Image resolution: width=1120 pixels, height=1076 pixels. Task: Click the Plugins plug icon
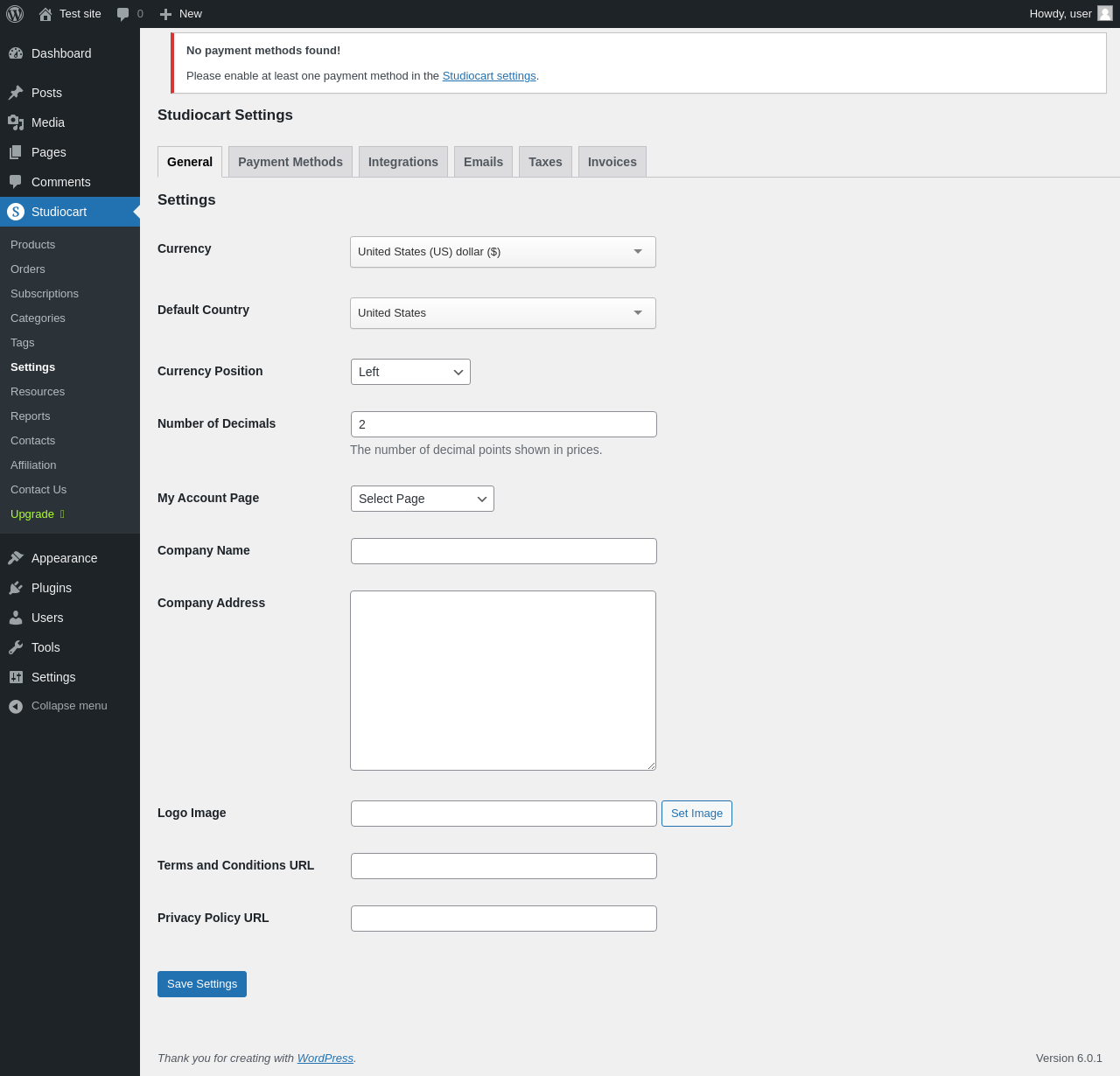click(x=16, y=588)
